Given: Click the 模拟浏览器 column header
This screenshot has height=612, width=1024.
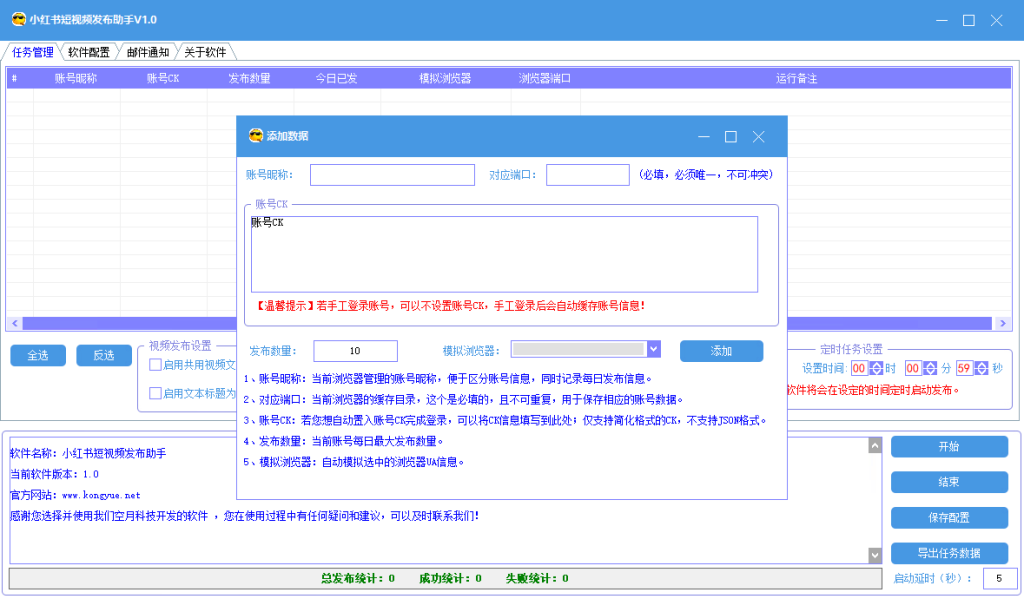Looking at the screenshot, I should click(x=445, y=78).
